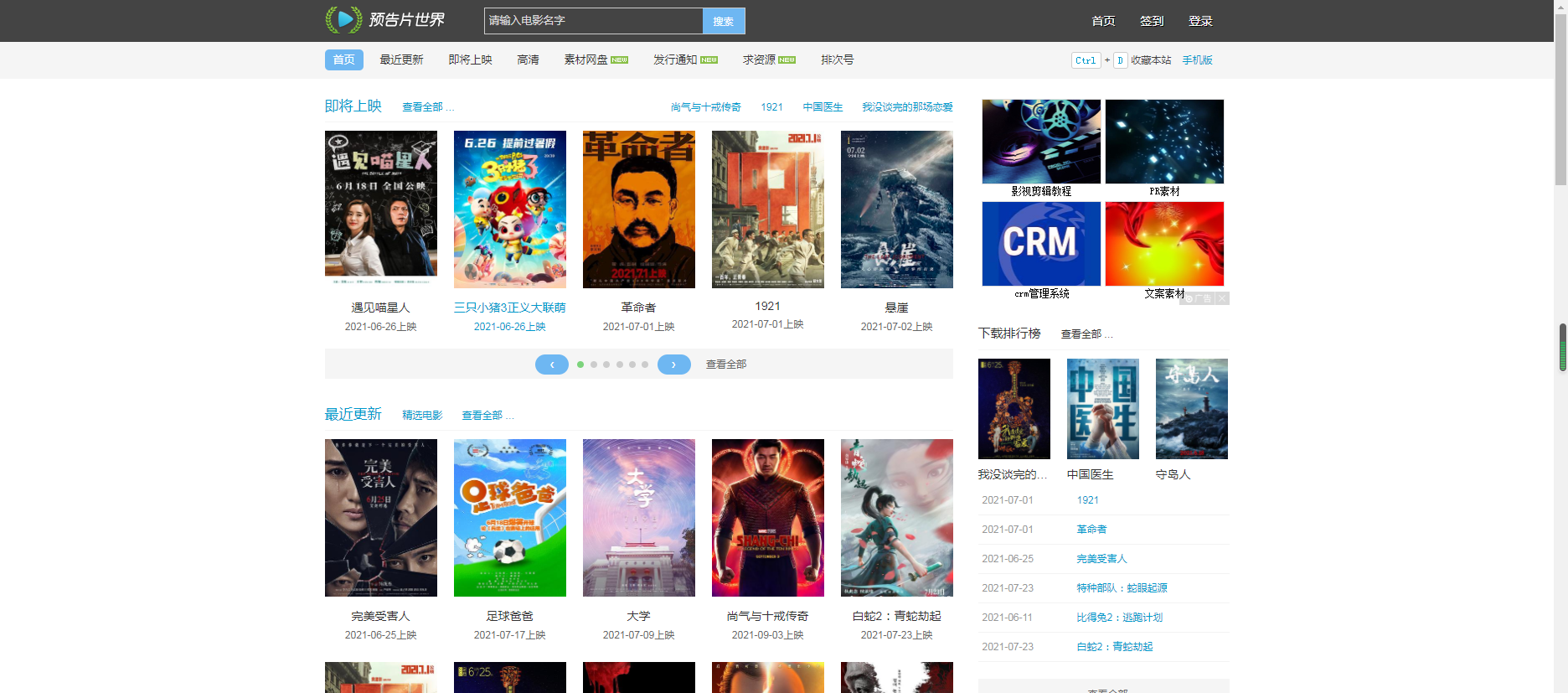Open 守岛人 ranking poster
Viewport: 1568px width, 693px height.
(x=1192, y=409)
